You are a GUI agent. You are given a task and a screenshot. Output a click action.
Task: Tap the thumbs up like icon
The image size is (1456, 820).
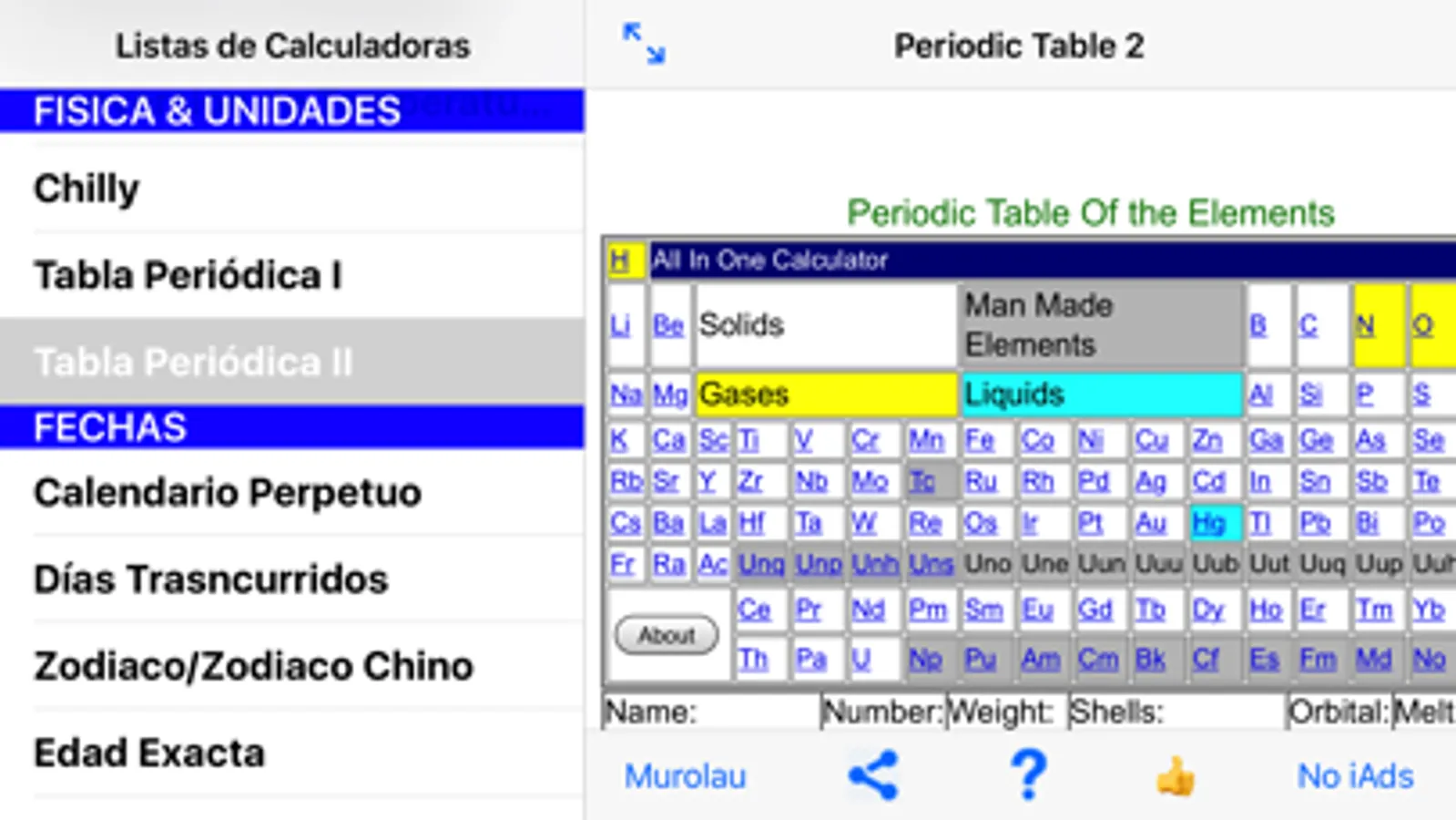pyautogui.click(x=1176, y=777)
